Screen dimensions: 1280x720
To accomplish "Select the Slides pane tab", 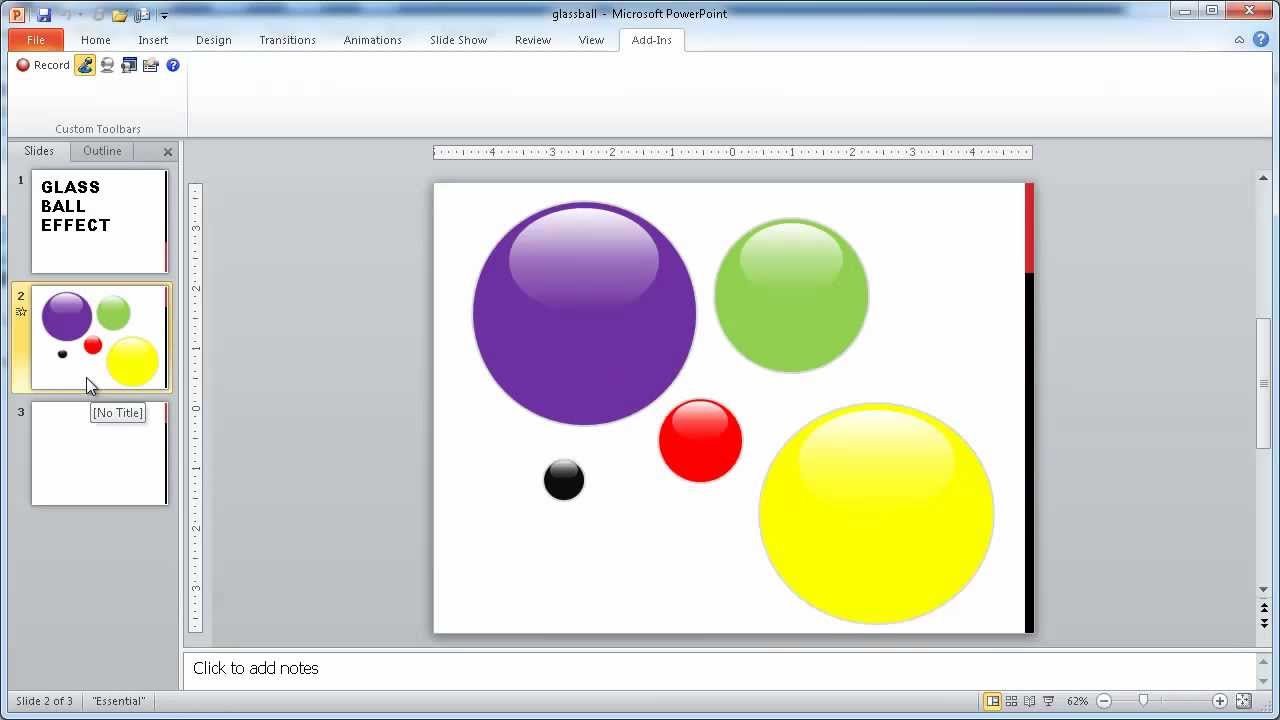I will tap(39, 151).
